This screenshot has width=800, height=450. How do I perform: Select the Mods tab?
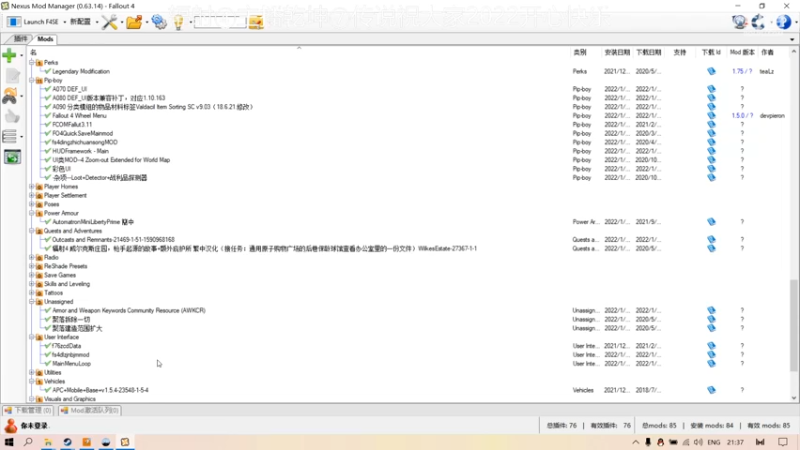click(45, 39)
